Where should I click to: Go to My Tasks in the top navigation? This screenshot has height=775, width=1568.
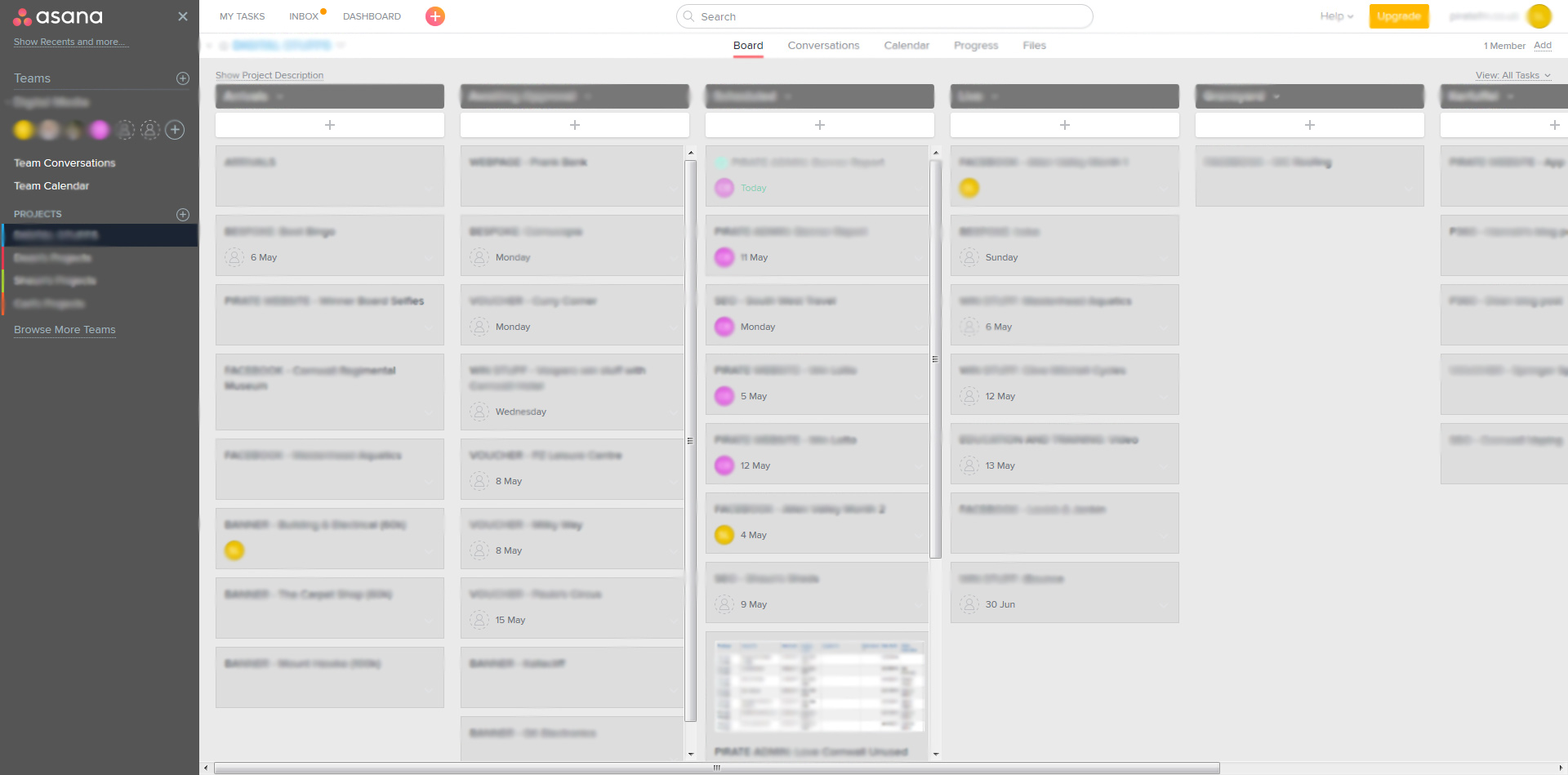click(x=242, y=16)
